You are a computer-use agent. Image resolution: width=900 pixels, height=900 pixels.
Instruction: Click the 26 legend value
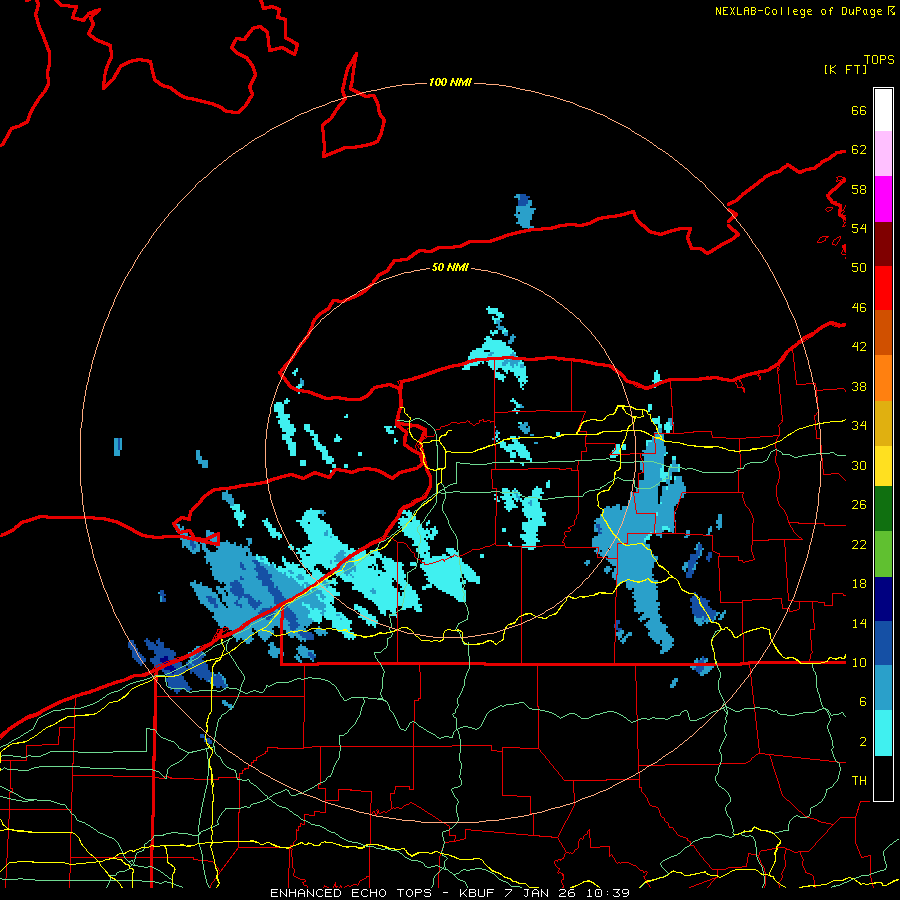[x=859, y=505]
